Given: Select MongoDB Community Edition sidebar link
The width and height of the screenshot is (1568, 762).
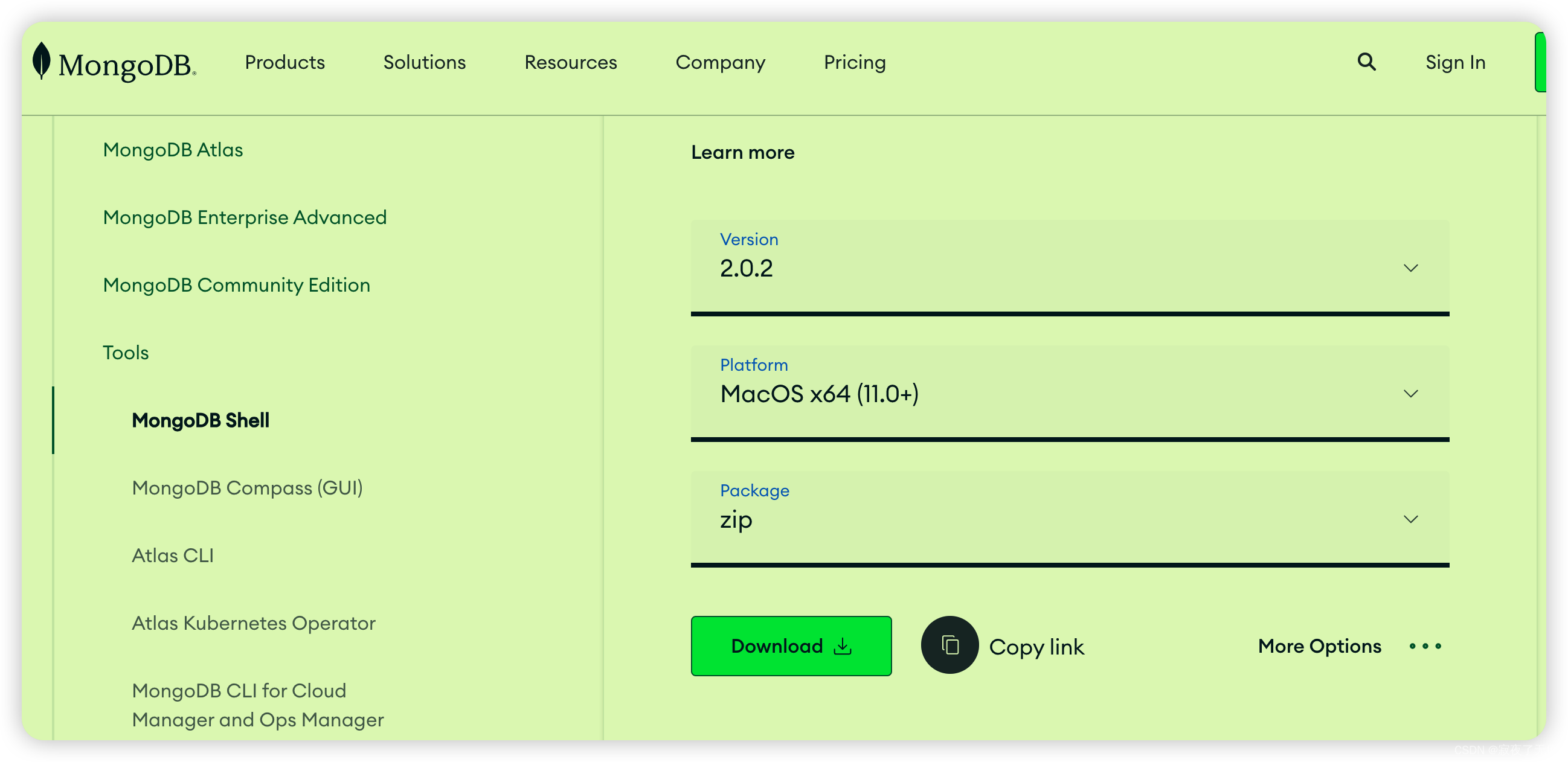Looking at the screenshot, I should pos(236,285).
